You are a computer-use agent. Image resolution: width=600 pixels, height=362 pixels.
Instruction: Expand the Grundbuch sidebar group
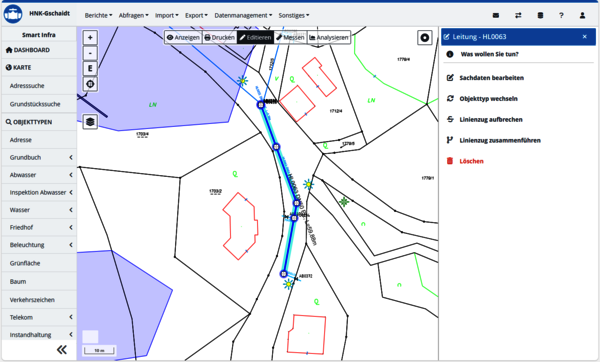pos(39,157)
